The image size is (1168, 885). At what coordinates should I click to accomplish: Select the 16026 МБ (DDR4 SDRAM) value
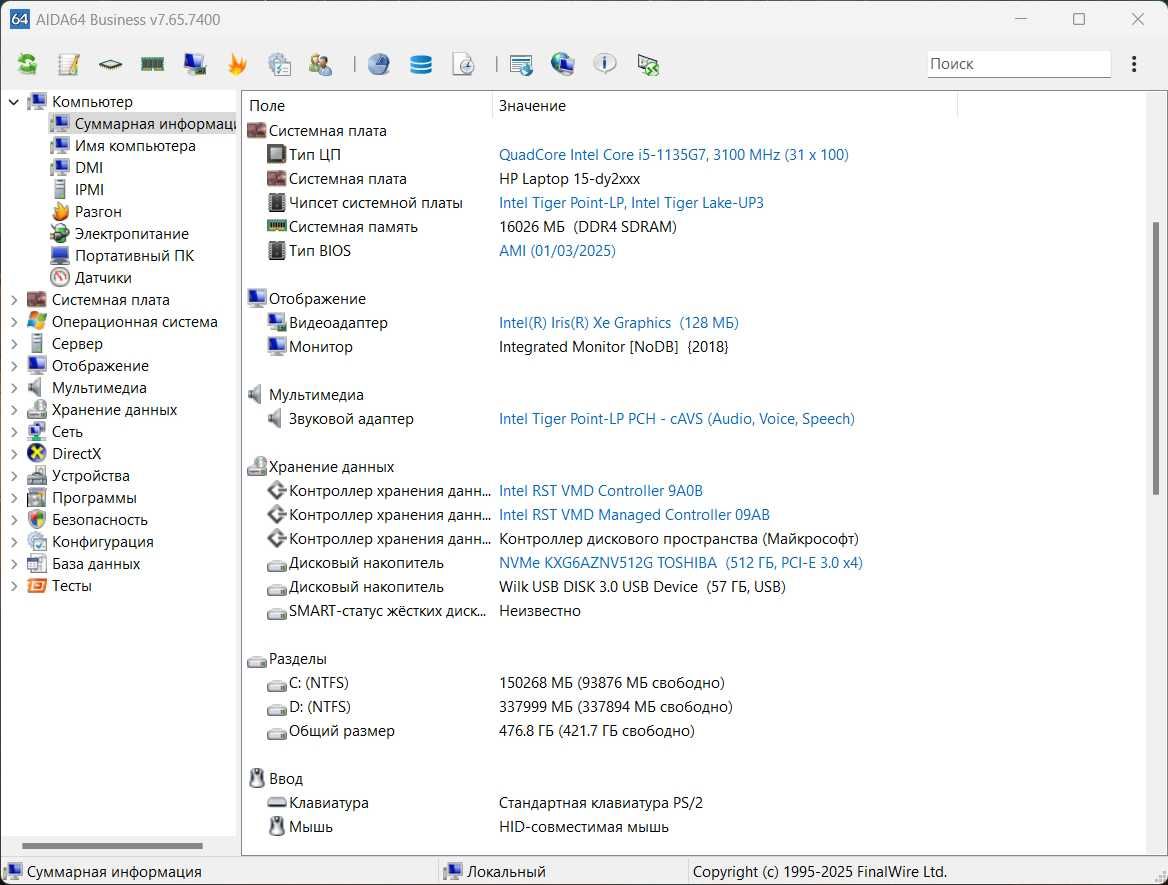click(x=588, y=226)
